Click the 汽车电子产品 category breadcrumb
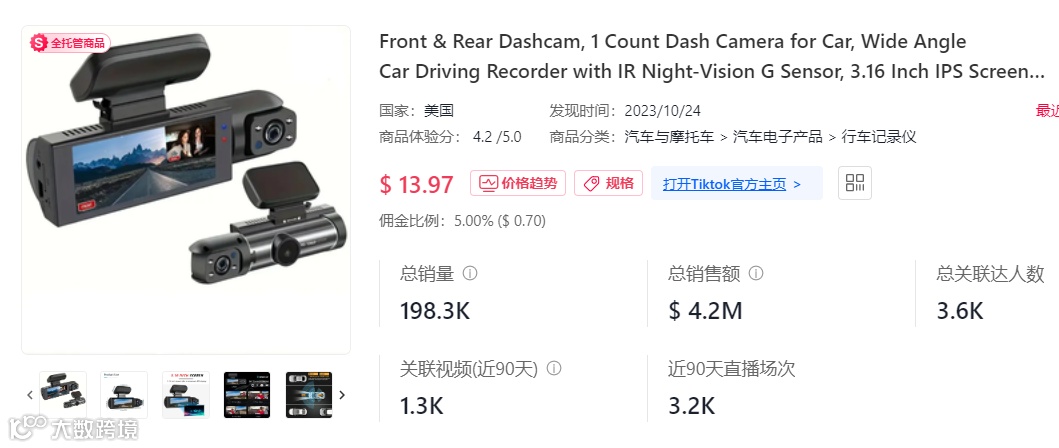 click(778, 137)
